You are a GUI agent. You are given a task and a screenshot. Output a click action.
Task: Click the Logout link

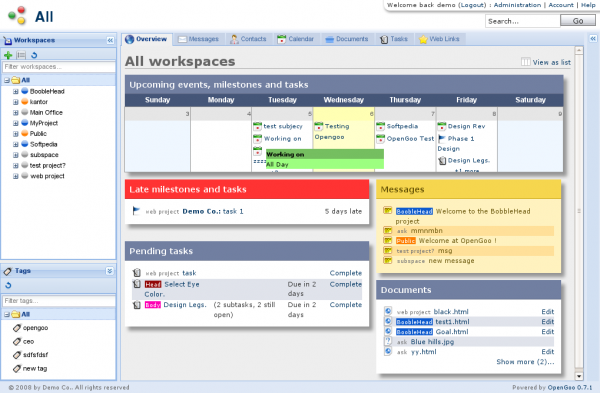(x=472, y=5)
